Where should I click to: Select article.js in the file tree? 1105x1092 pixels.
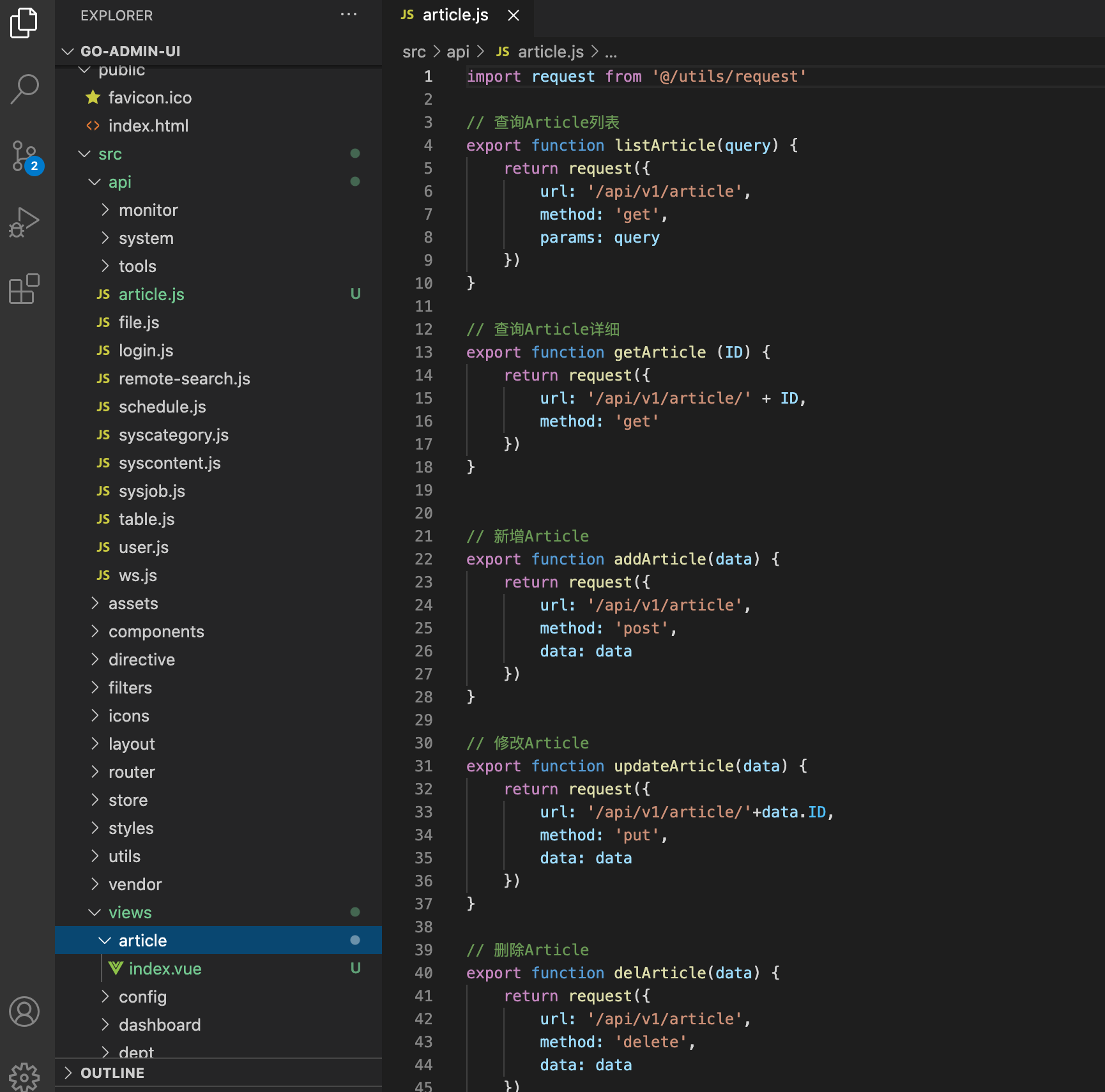(218, 294)
